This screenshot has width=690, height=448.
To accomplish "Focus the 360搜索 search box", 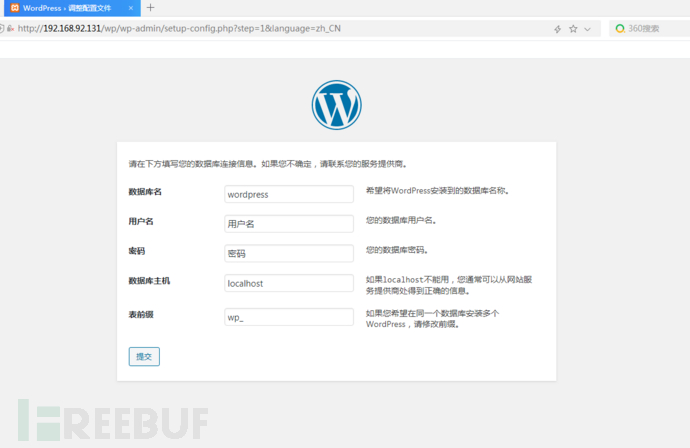I will coord(651,29).
